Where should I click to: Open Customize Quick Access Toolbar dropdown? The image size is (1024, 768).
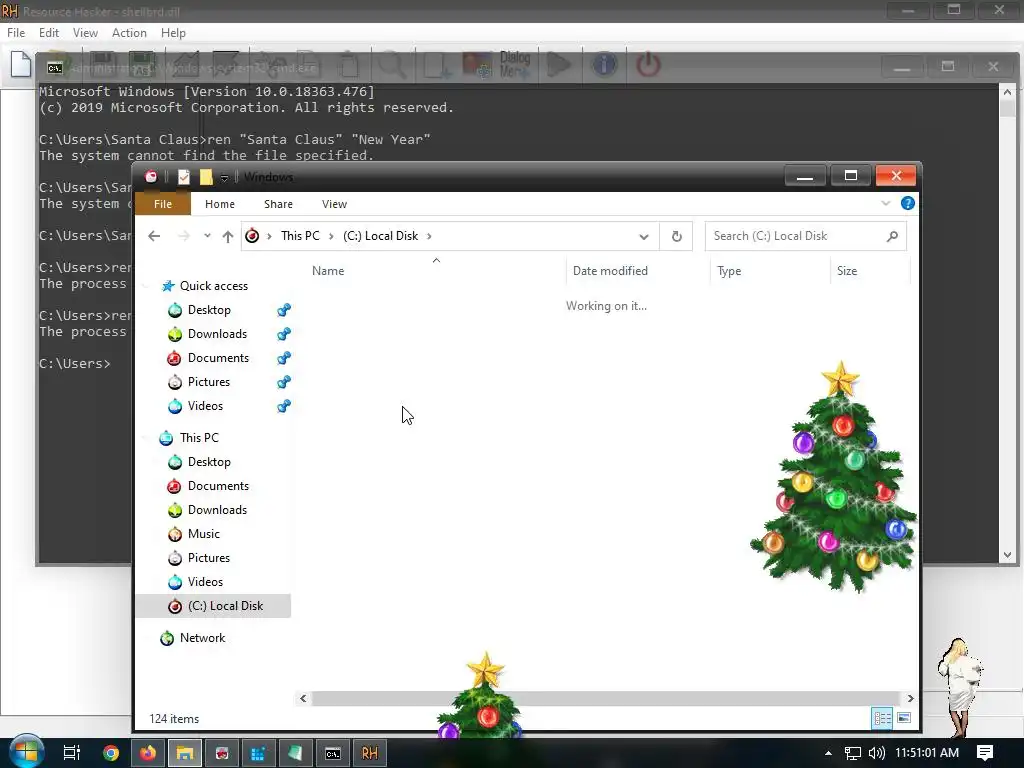[224, 178]
